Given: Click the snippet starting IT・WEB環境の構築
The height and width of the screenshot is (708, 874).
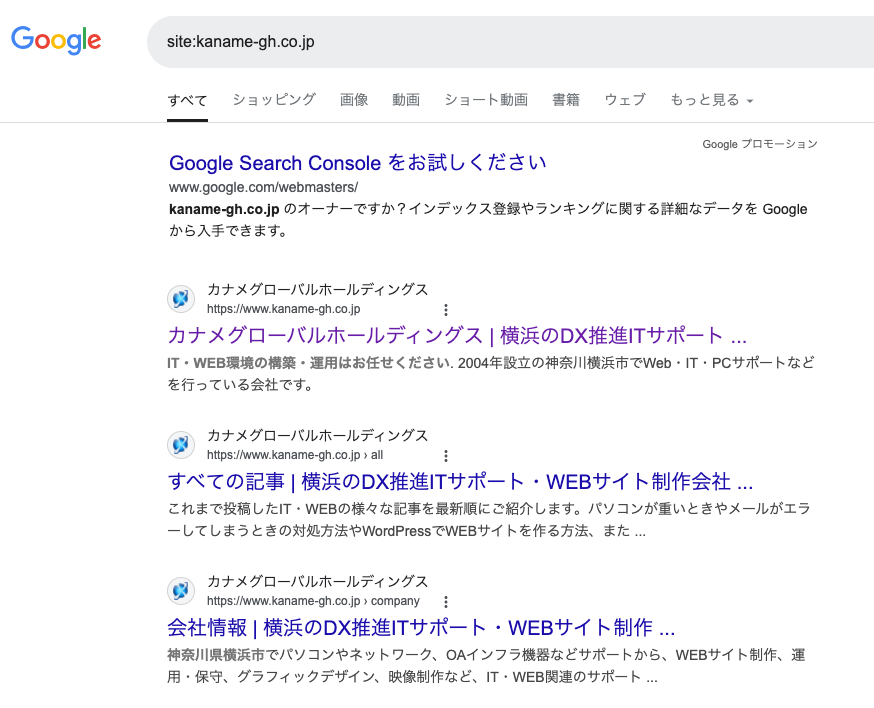Looking at the screenshot, I should click(491, 374).
